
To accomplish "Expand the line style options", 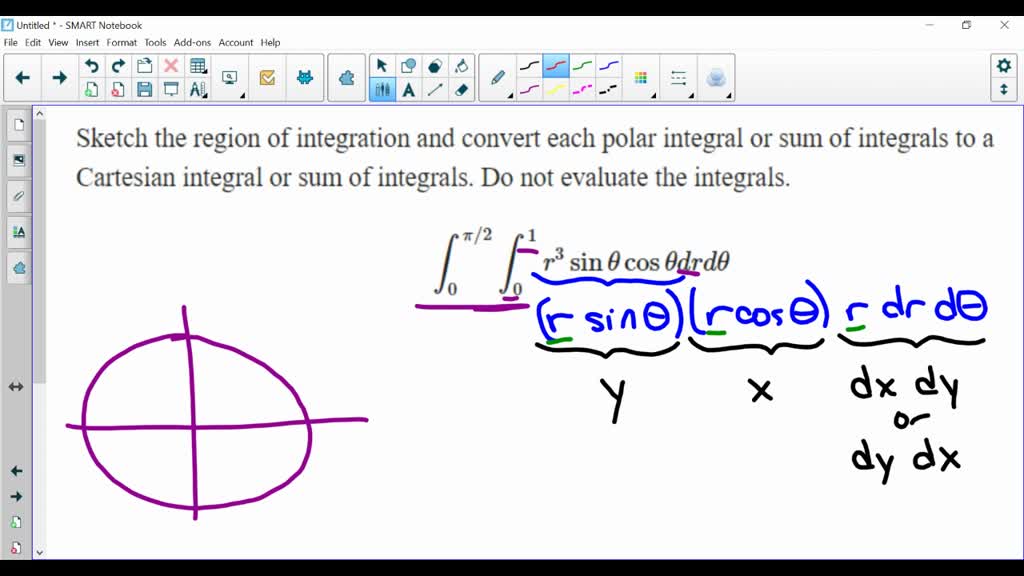I will click(x=692, y=96).
